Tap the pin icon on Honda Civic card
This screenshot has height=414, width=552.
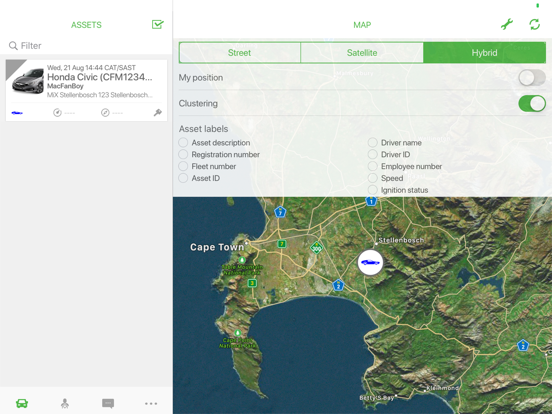point(157,113)
